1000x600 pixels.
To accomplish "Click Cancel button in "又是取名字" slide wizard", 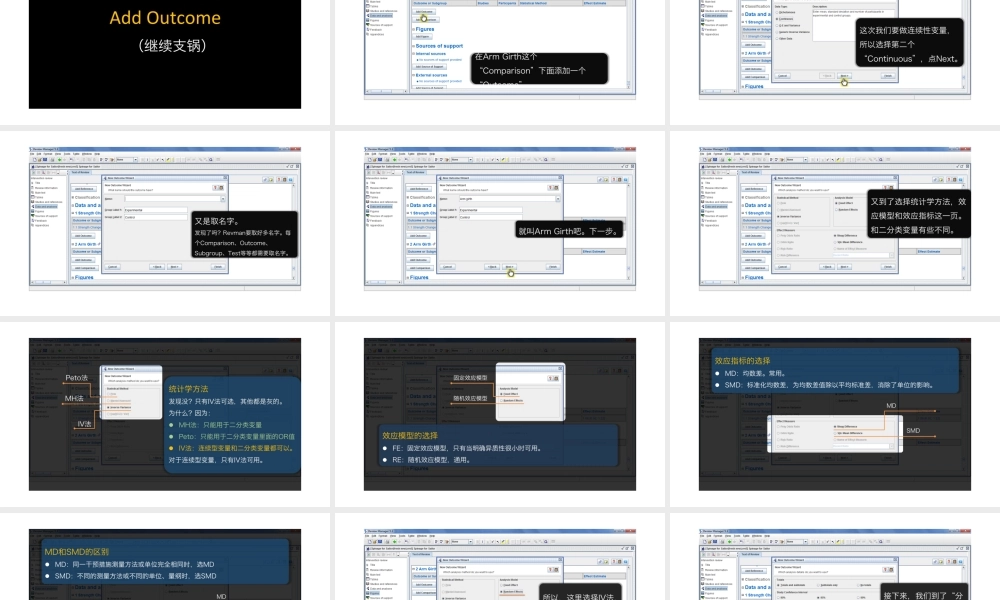I will pos(112,267).
